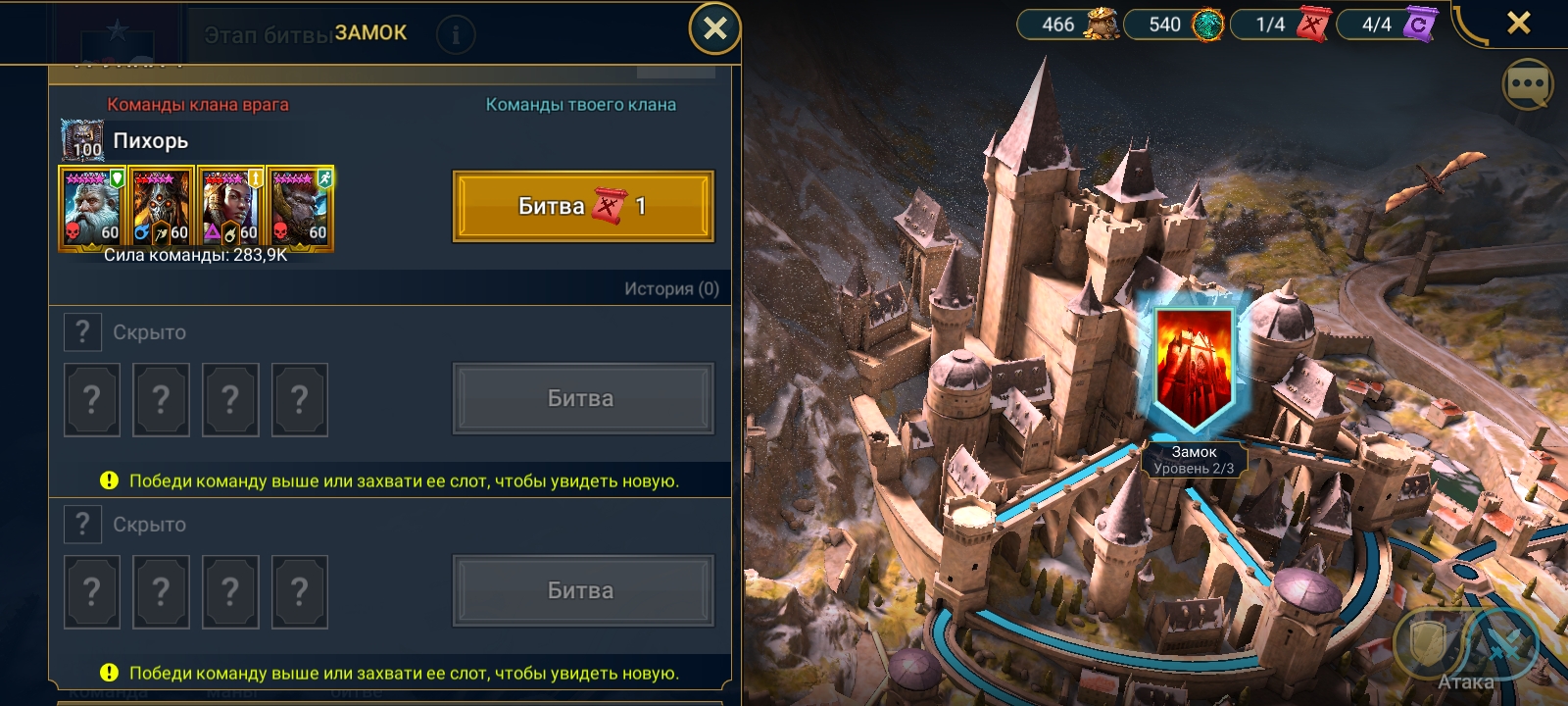The width and height of the screenshot is (1568, 706).
Task: Open Пихорь player avatar level 100
Action: 82,140
